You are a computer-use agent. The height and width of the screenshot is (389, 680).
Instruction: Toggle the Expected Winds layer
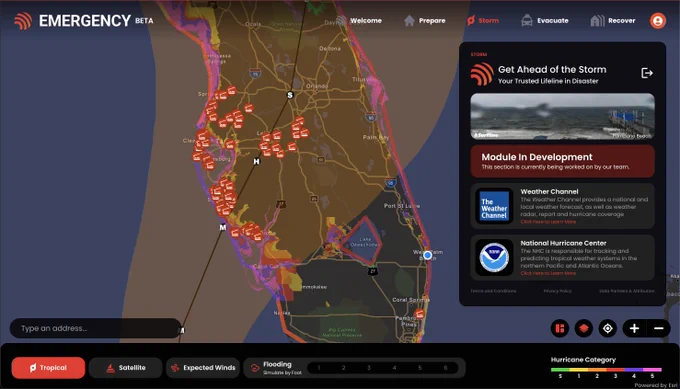coord(203,368)
